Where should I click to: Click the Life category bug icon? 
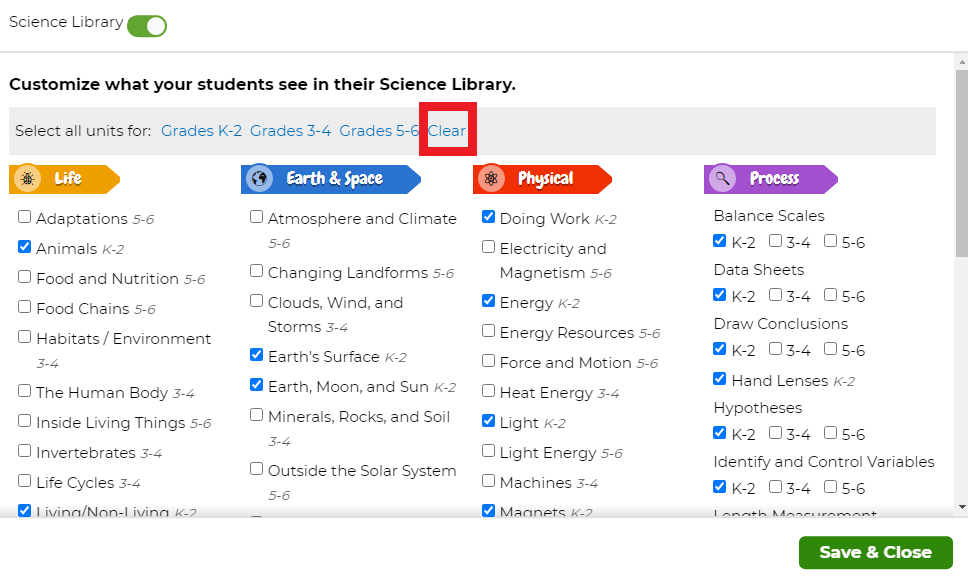[28, 179]
